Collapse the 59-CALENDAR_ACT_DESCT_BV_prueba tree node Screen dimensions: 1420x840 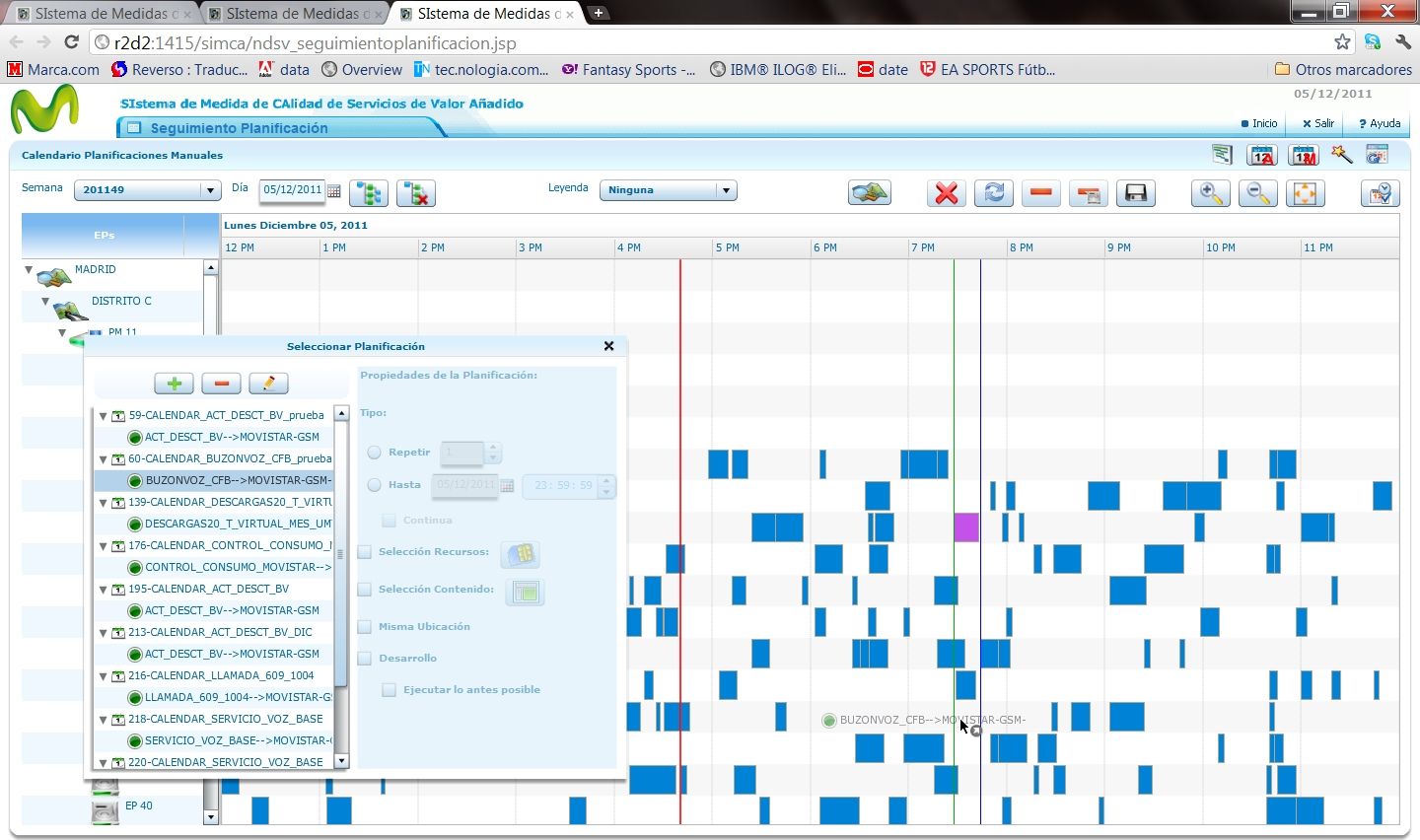(x=103, y=416)
